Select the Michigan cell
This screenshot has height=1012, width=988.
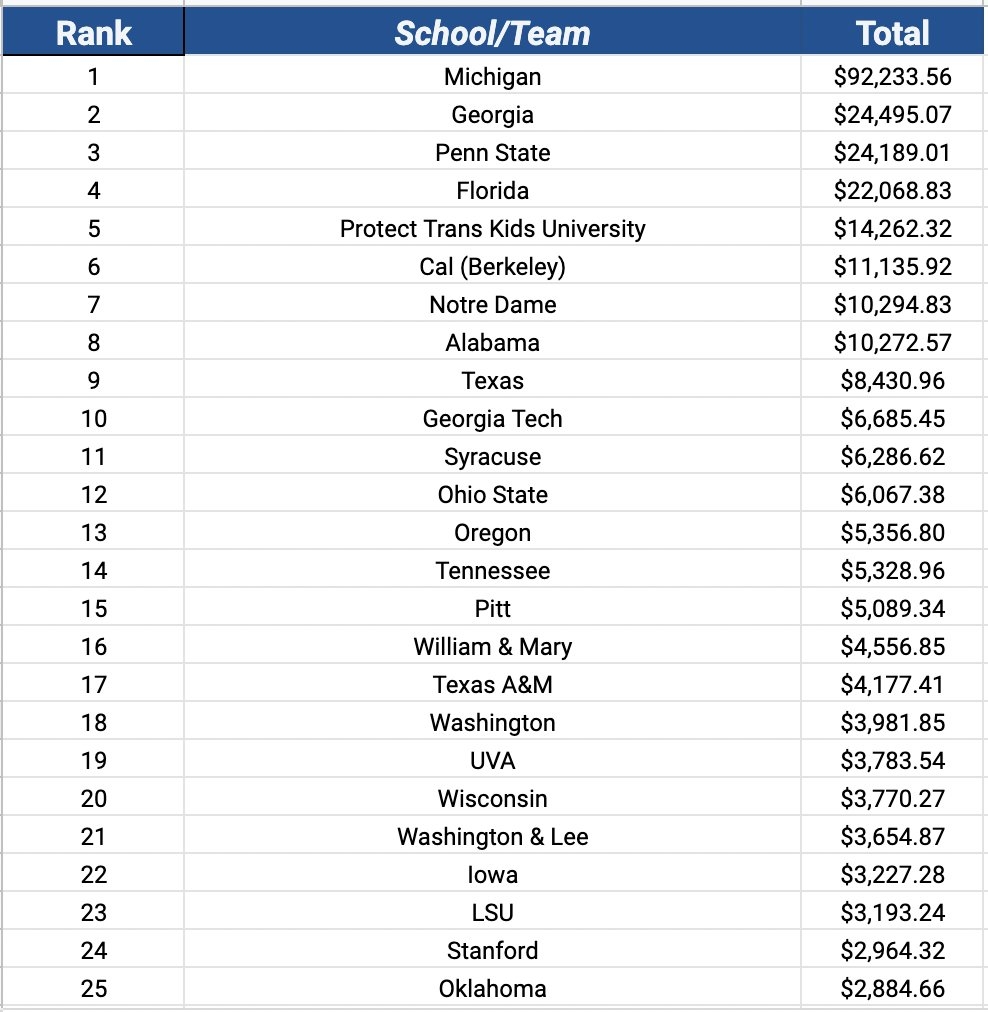tap(492, 77)
